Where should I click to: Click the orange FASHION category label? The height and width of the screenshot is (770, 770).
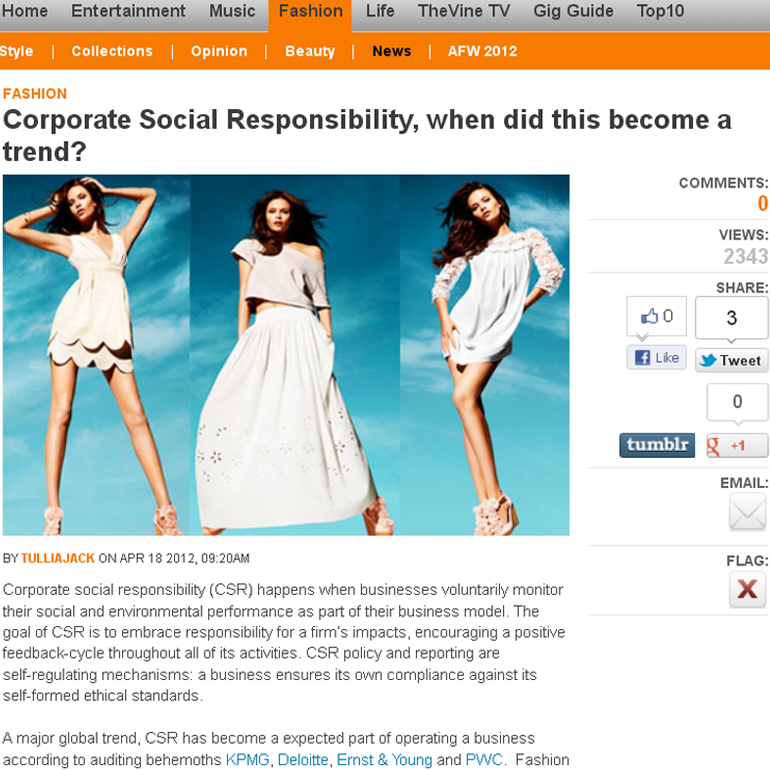click(x=35, y=94)
